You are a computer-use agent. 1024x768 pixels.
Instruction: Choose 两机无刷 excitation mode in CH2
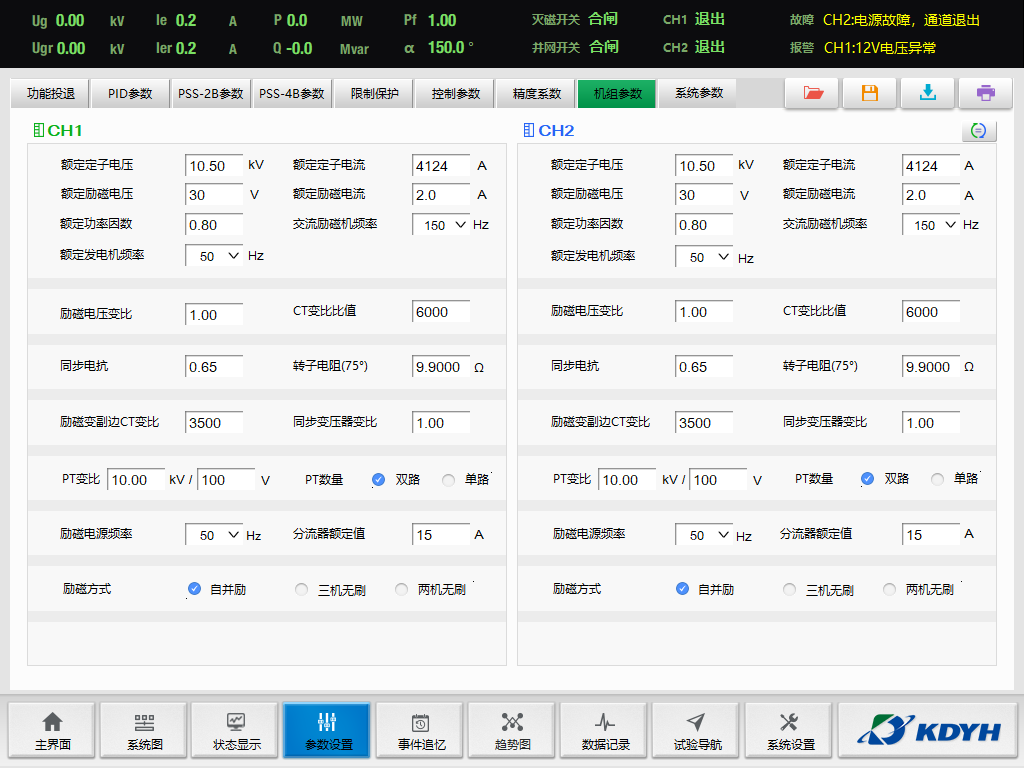pyautogui.click(x=890, y=590)
